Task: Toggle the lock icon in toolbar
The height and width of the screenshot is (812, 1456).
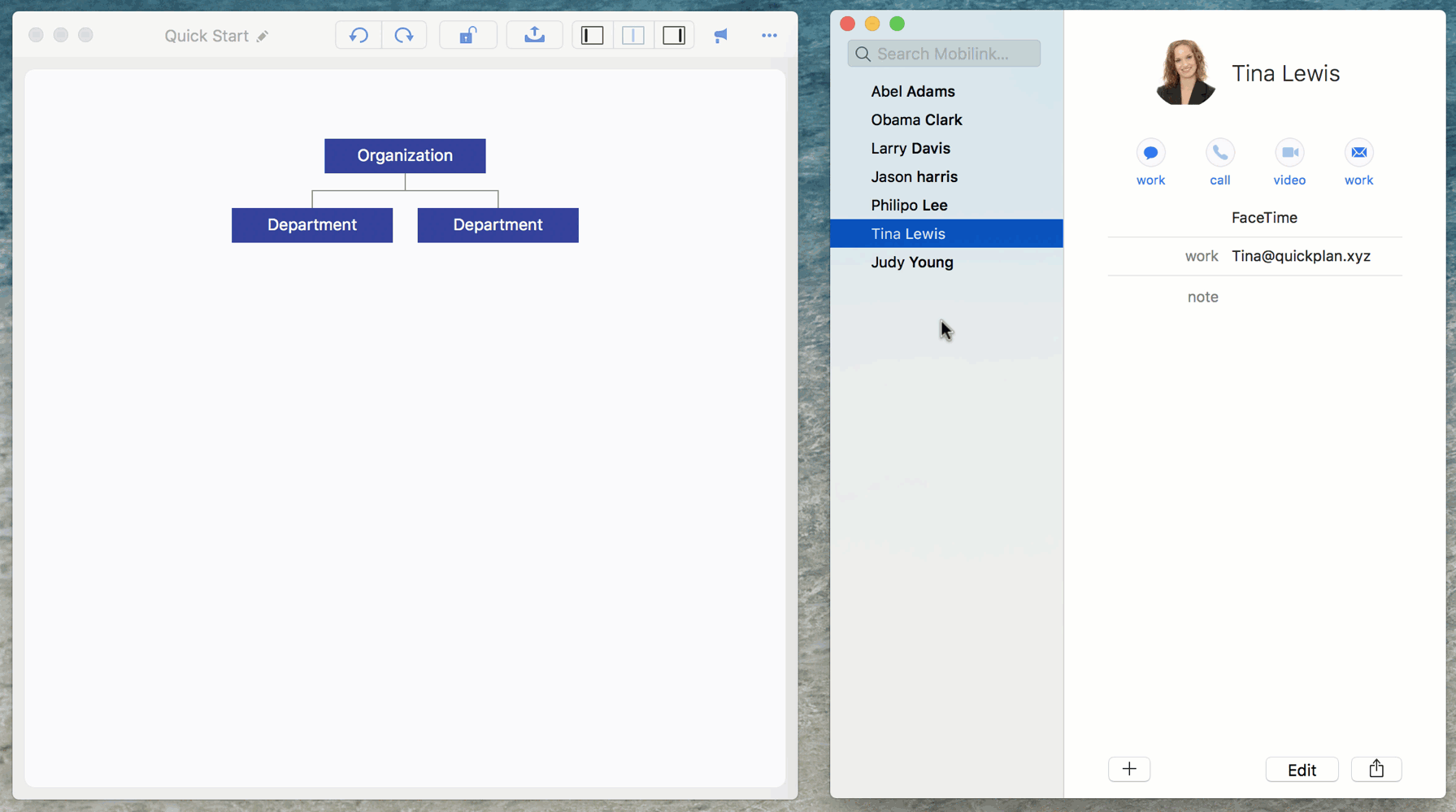Action: pos(467,36)
